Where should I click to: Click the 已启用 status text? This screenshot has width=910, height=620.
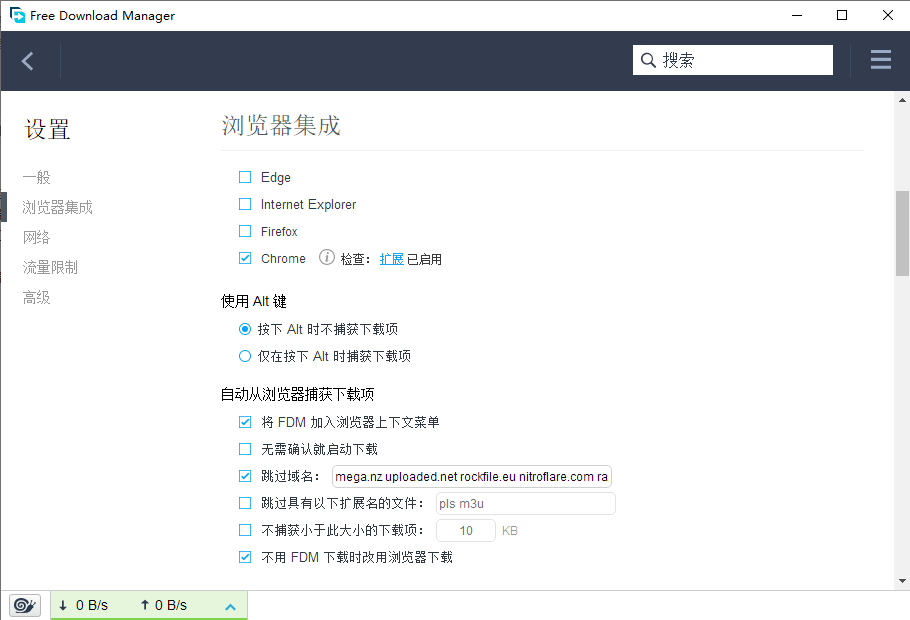click(x=424, y=259)
